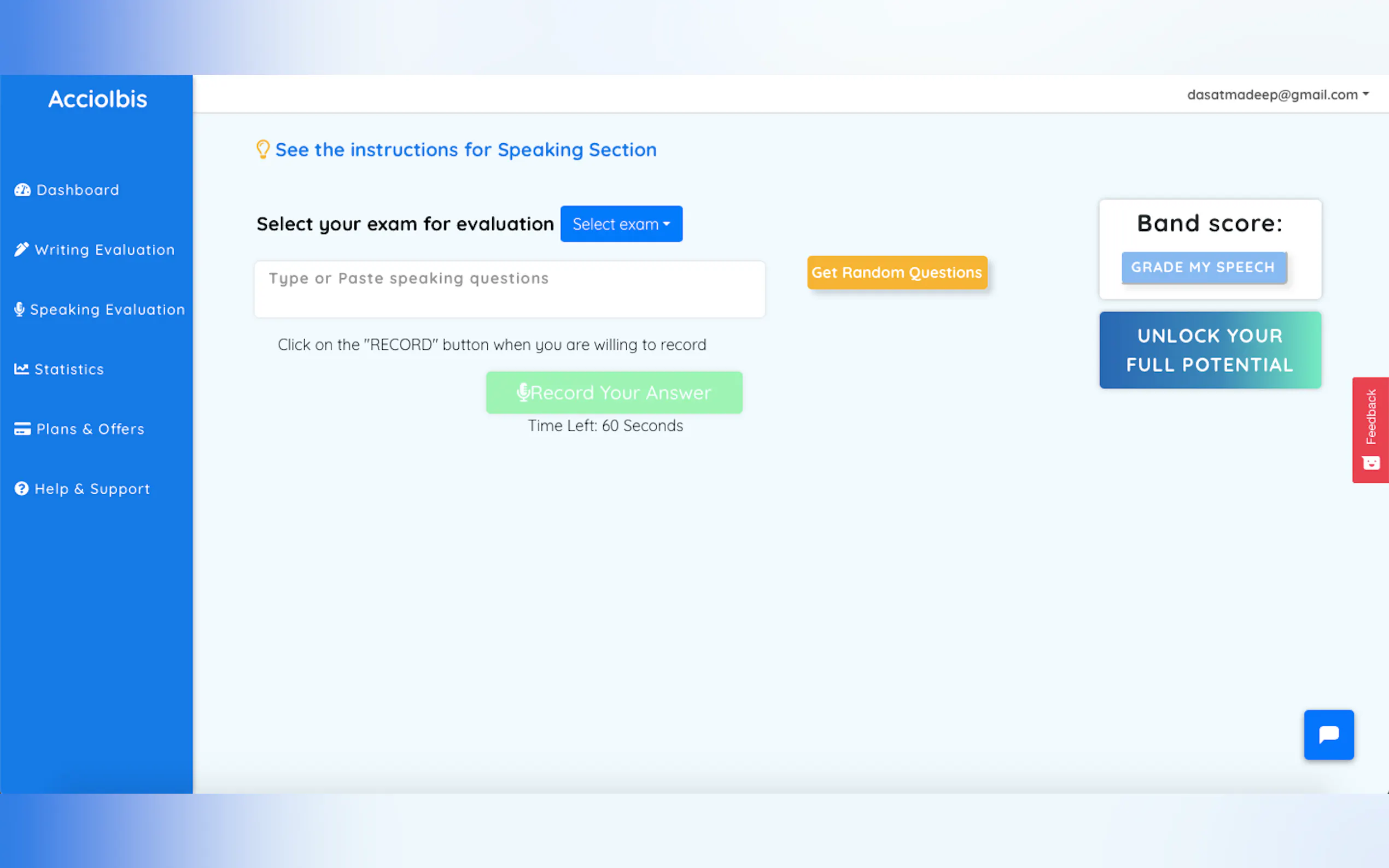
Task: Click the Speaking Evaluation microphone icon
Action: click(x=20, y=309)
